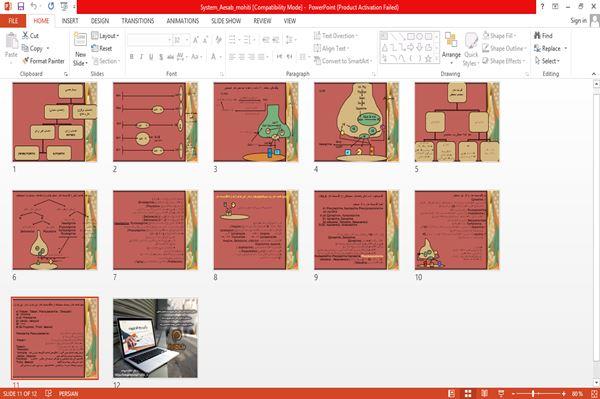Open Align Text dropdown
Screen dimensions: 600x399
click(331, 48)
